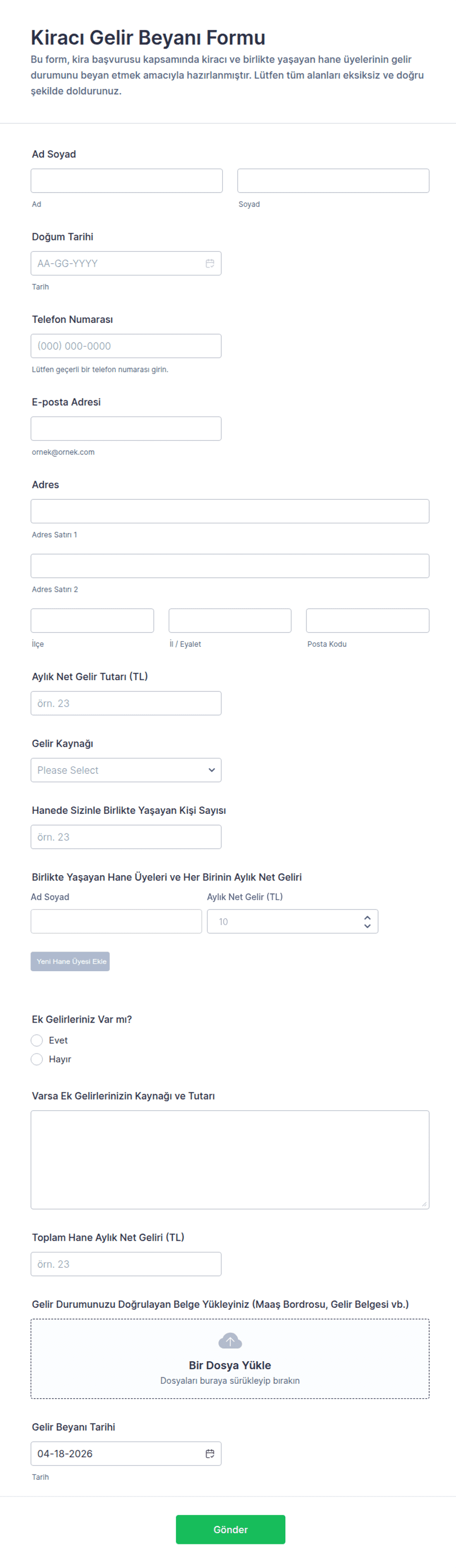The height and width of the screenshot is (1568, 456).
Task: Click calendar icon in Gelir Beyanı Tarihi field
Action: 209,1453
